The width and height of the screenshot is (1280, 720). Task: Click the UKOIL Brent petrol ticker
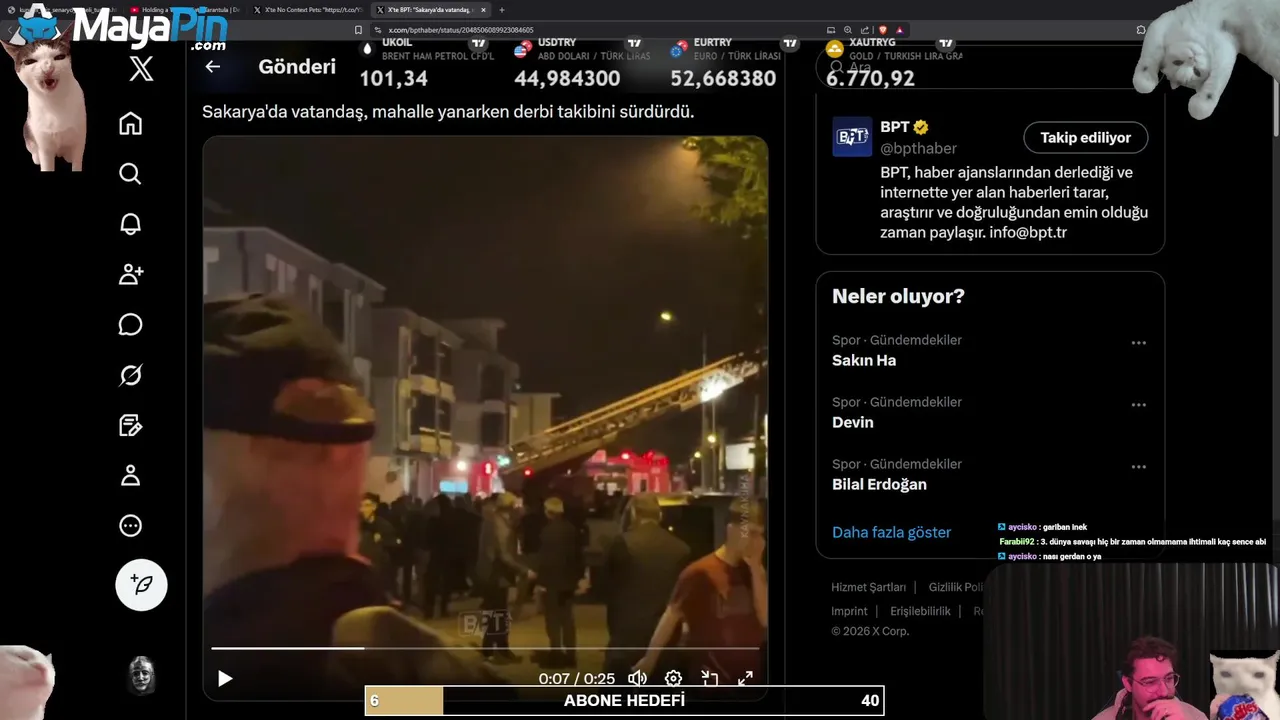coord(428,64)
